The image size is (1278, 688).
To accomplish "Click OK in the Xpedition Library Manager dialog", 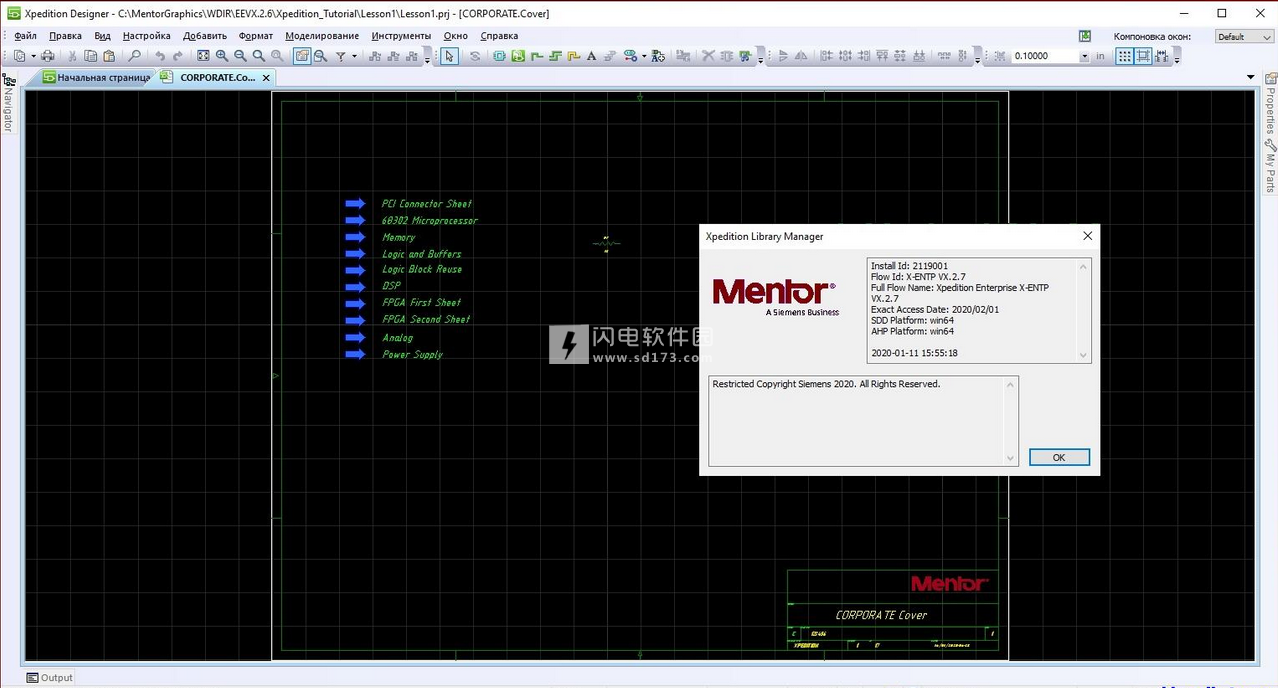I will [x=1059, y=457].
